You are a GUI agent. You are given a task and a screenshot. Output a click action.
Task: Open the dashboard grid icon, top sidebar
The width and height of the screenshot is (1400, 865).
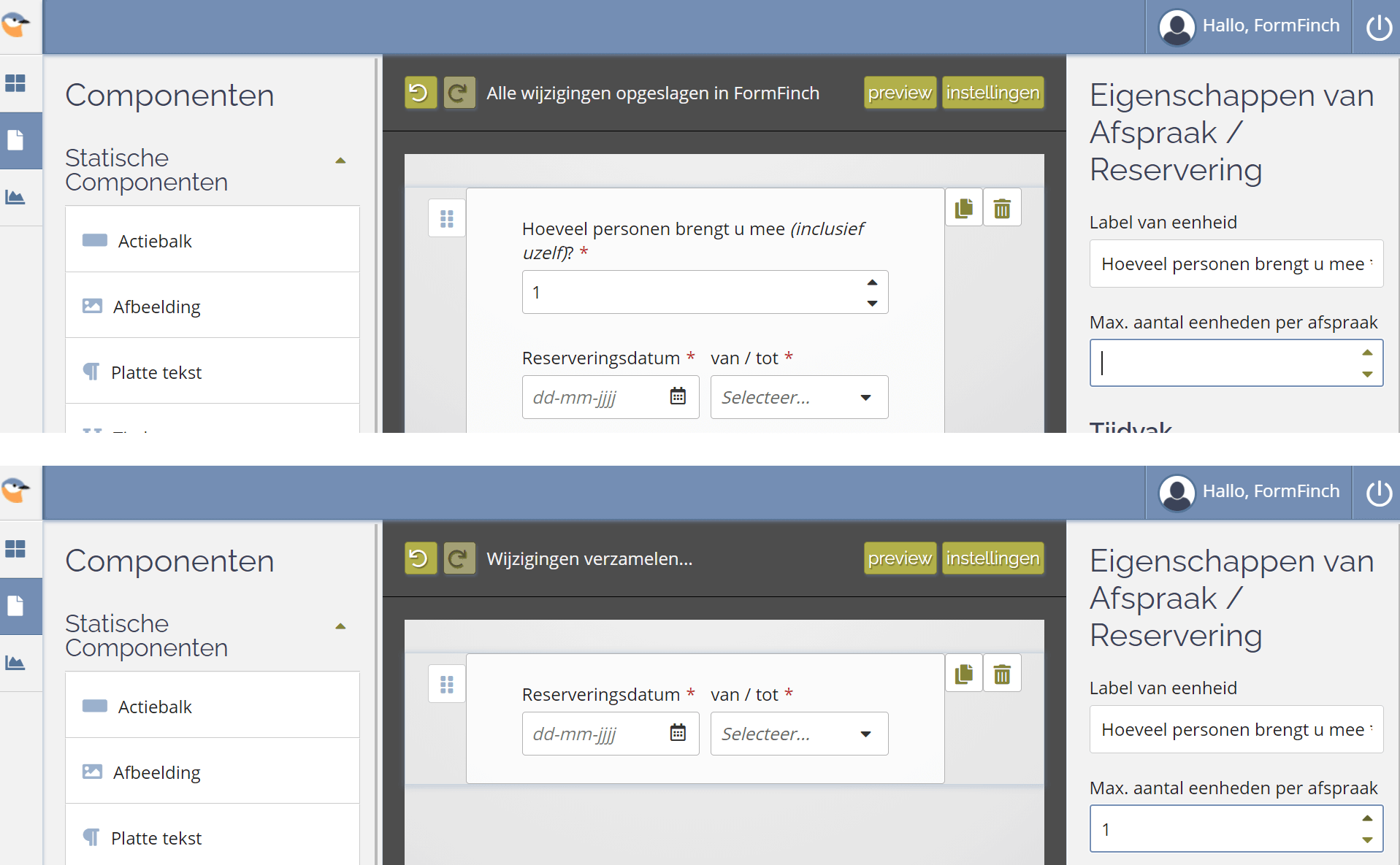15,83
